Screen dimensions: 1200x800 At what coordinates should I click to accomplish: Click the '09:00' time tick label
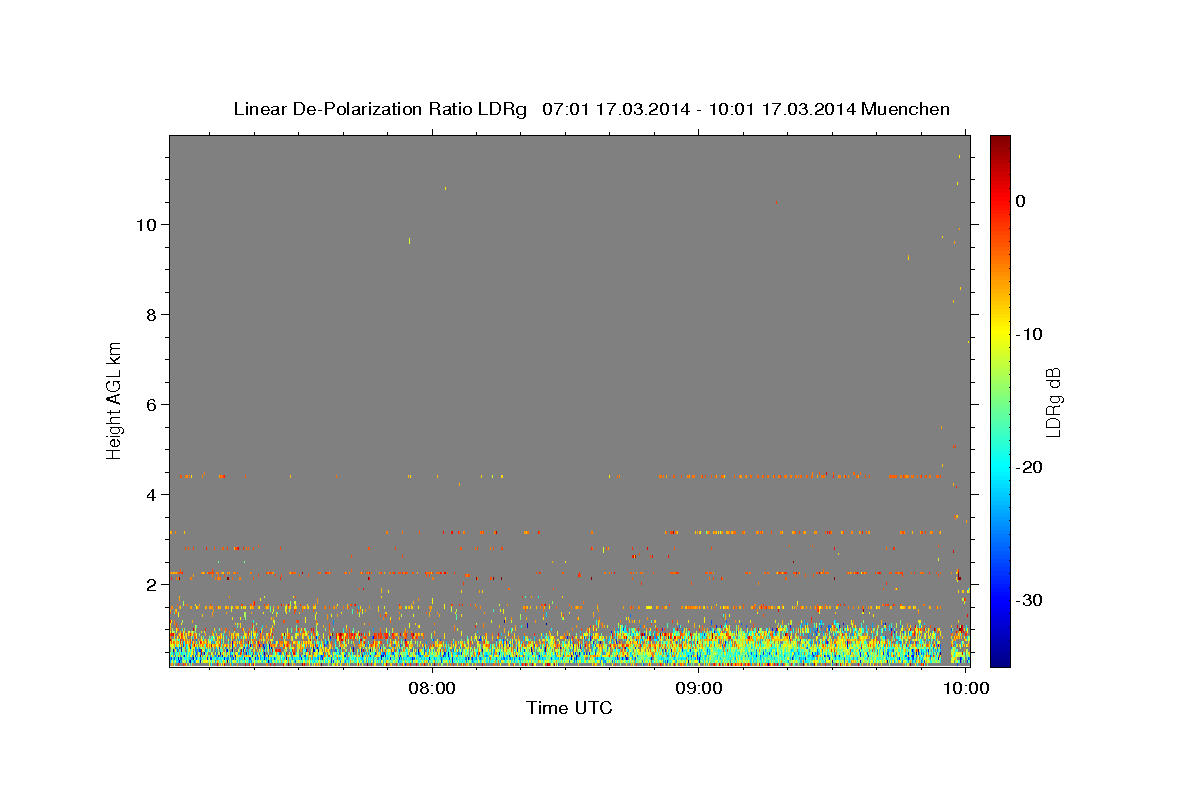coord(699,688)
